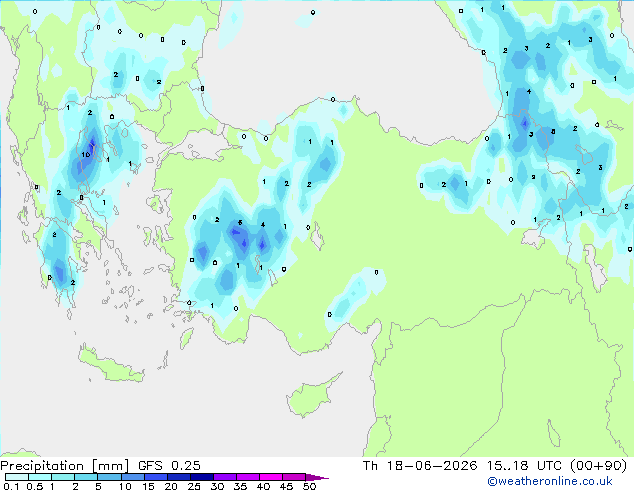Click the weatheronline.co.uk copyright link
This screenshot has height=490, width=634.
(x=550, y=481)
